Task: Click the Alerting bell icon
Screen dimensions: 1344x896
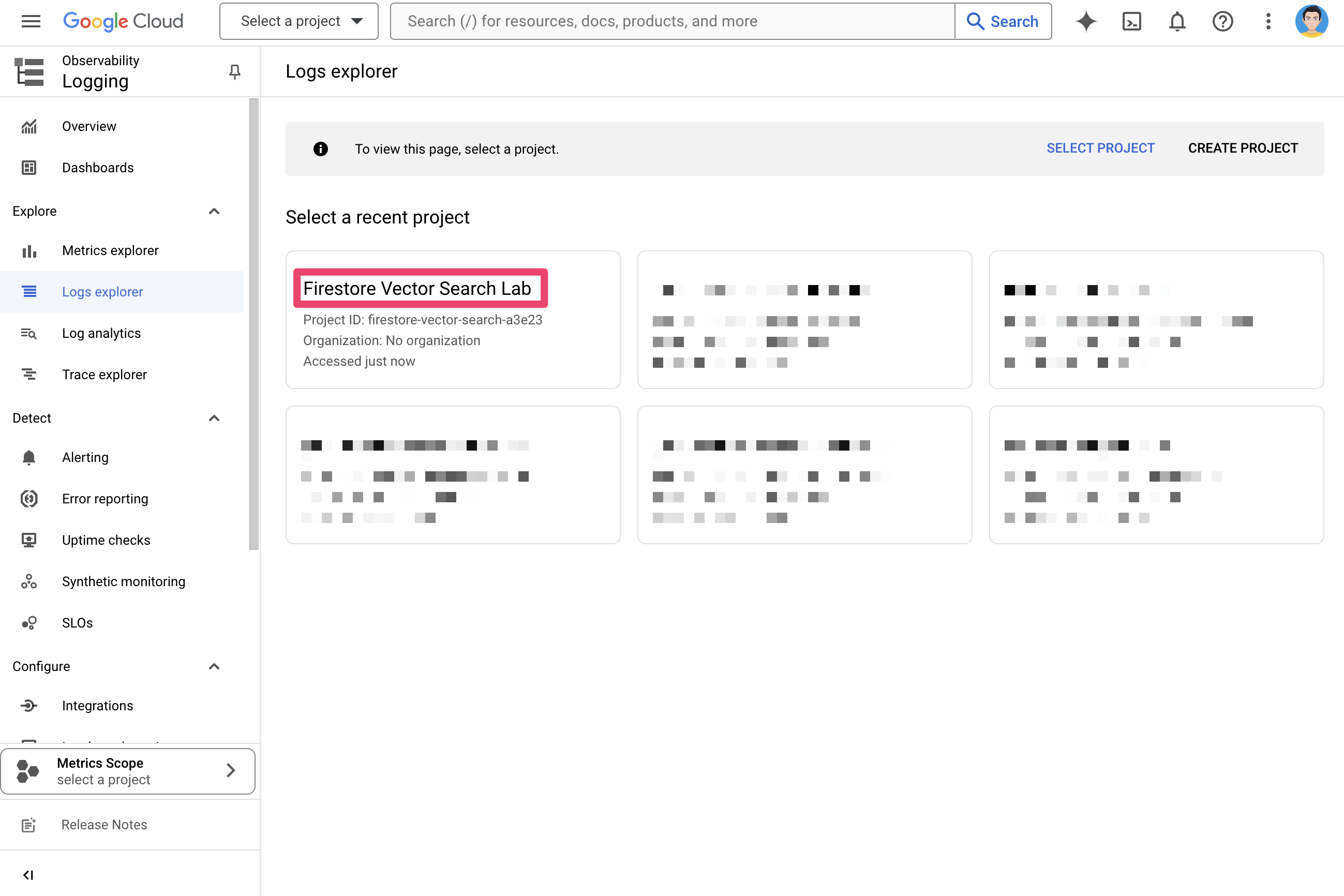Action: (28, 457)
